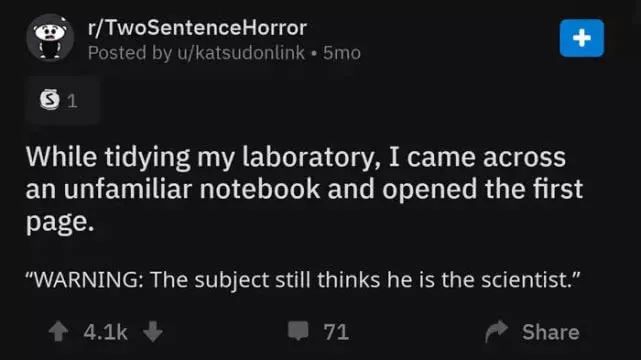This screenshot has height=360, width=641.
Task: Click the 4.1k vote score
Action: click(x=105, y=332)
